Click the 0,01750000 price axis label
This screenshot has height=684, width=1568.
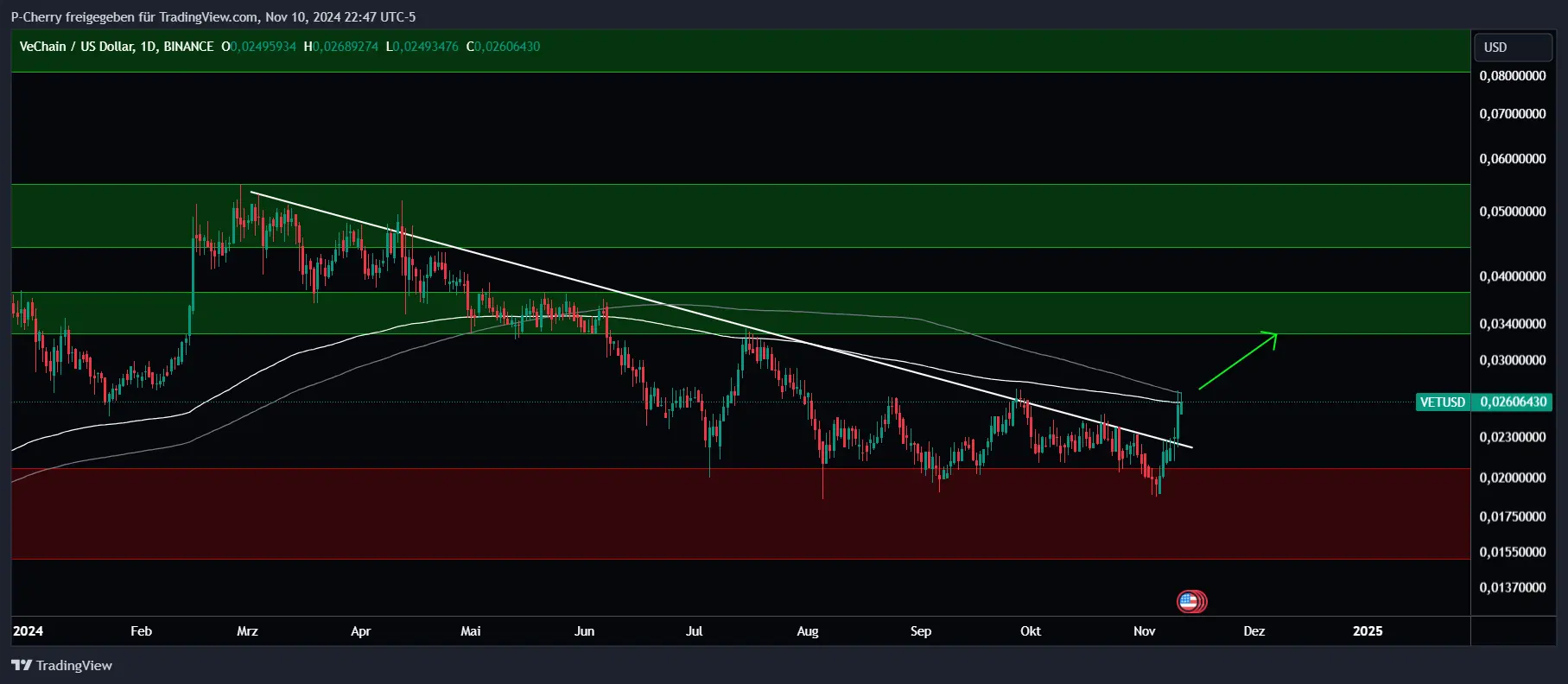(1513, 516)
